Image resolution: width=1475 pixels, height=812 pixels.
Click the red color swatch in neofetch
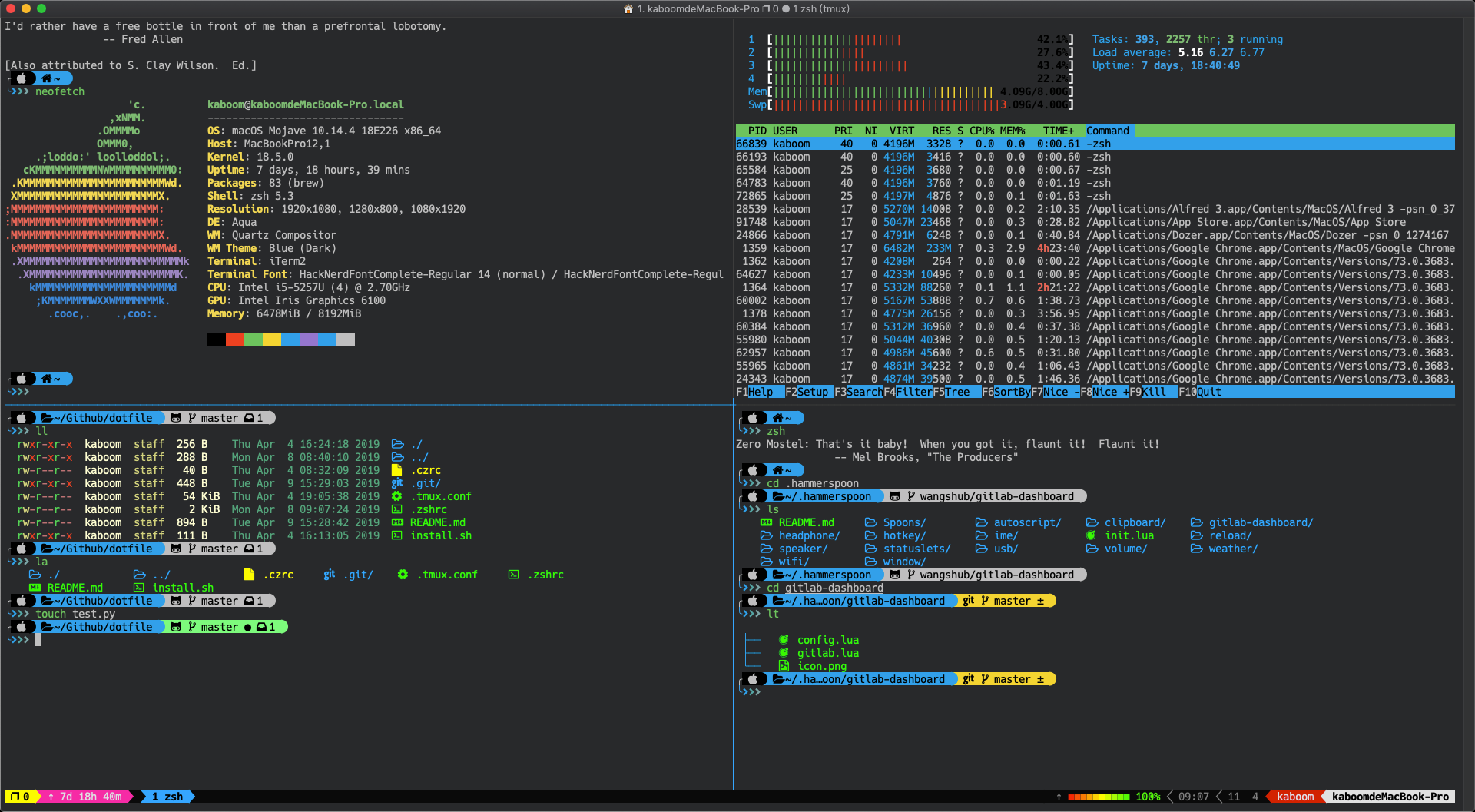click(235, 339)
